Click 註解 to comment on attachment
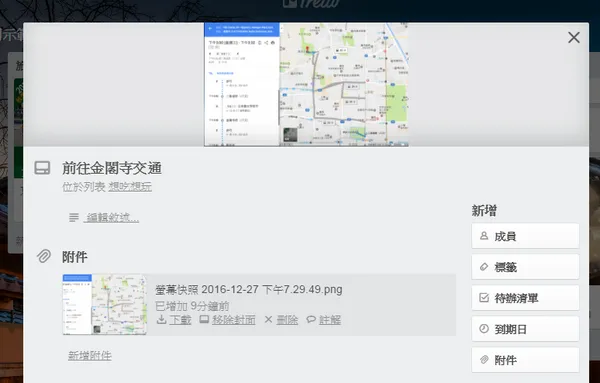 point(330,319)
